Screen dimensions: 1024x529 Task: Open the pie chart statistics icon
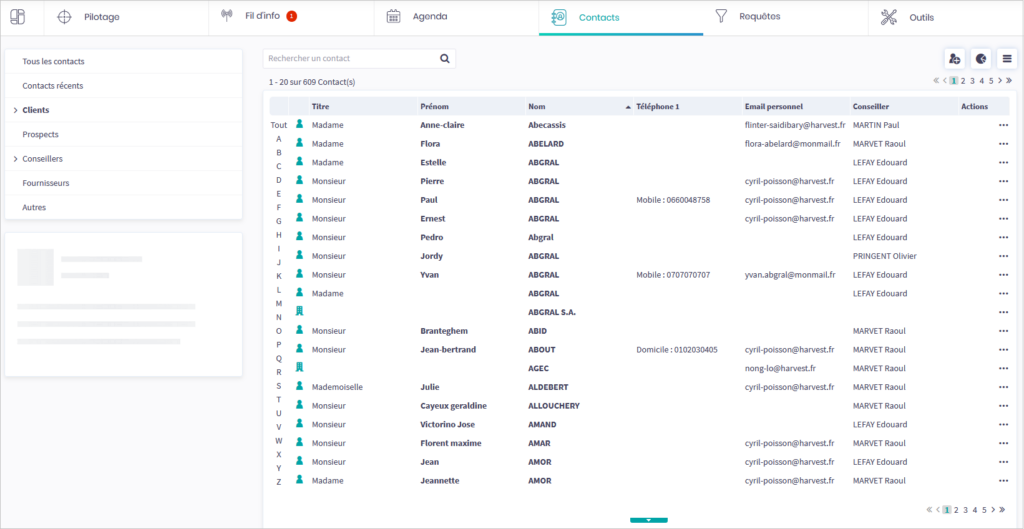click(981, 59)
